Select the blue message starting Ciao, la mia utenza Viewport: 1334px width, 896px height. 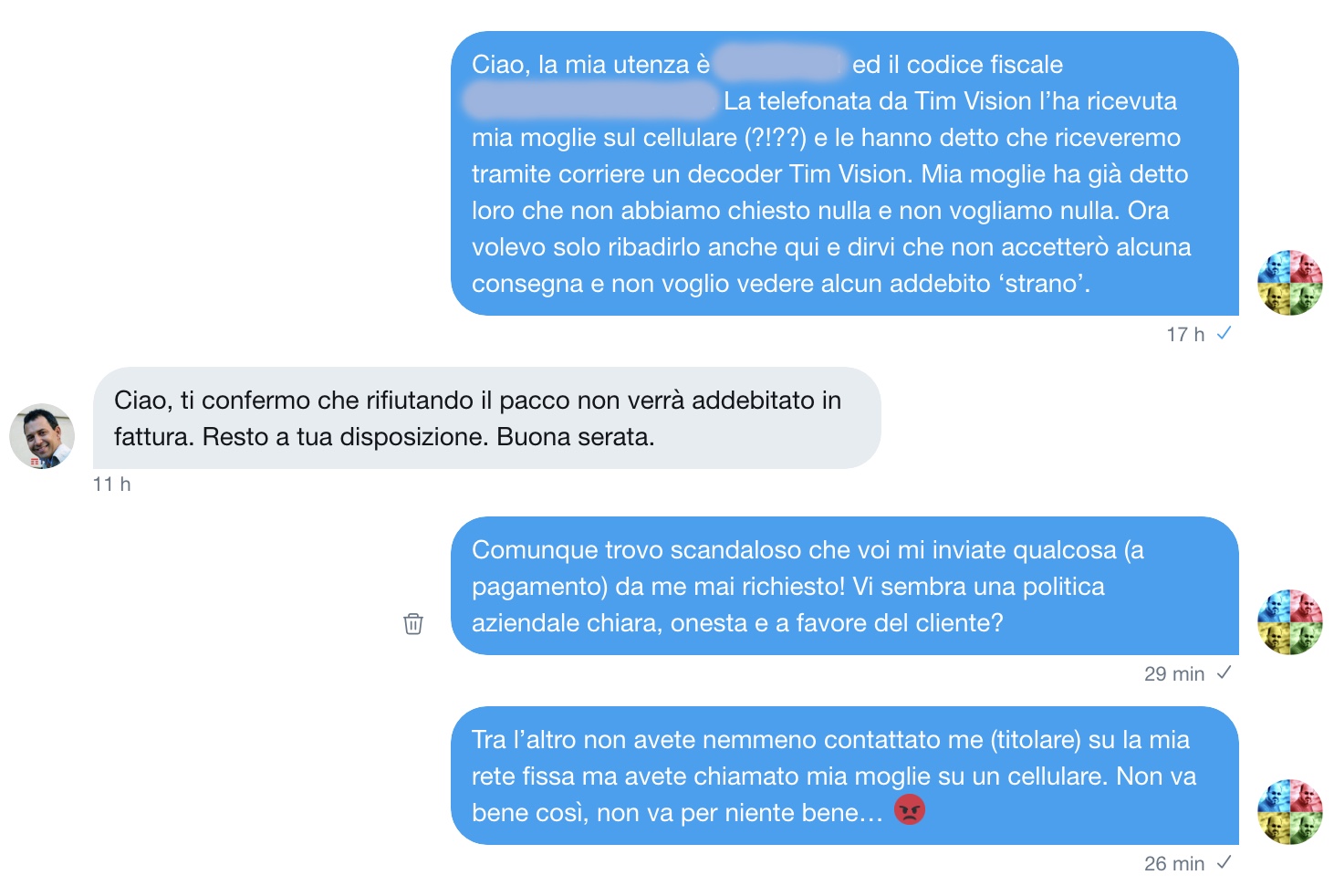click(x=845, y=173)
